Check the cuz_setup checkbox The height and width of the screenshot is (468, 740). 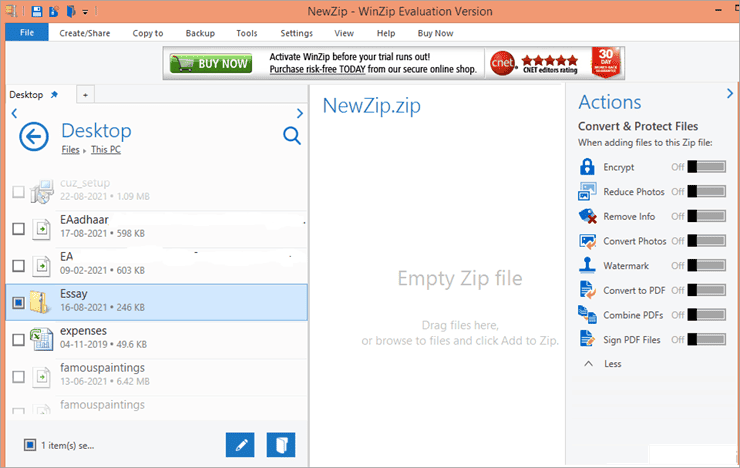pos(18,192)
